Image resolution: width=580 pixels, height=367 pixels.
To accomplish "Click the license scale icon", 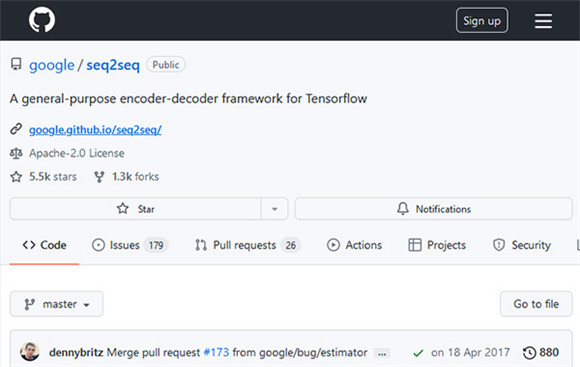I will coord(16,153).
